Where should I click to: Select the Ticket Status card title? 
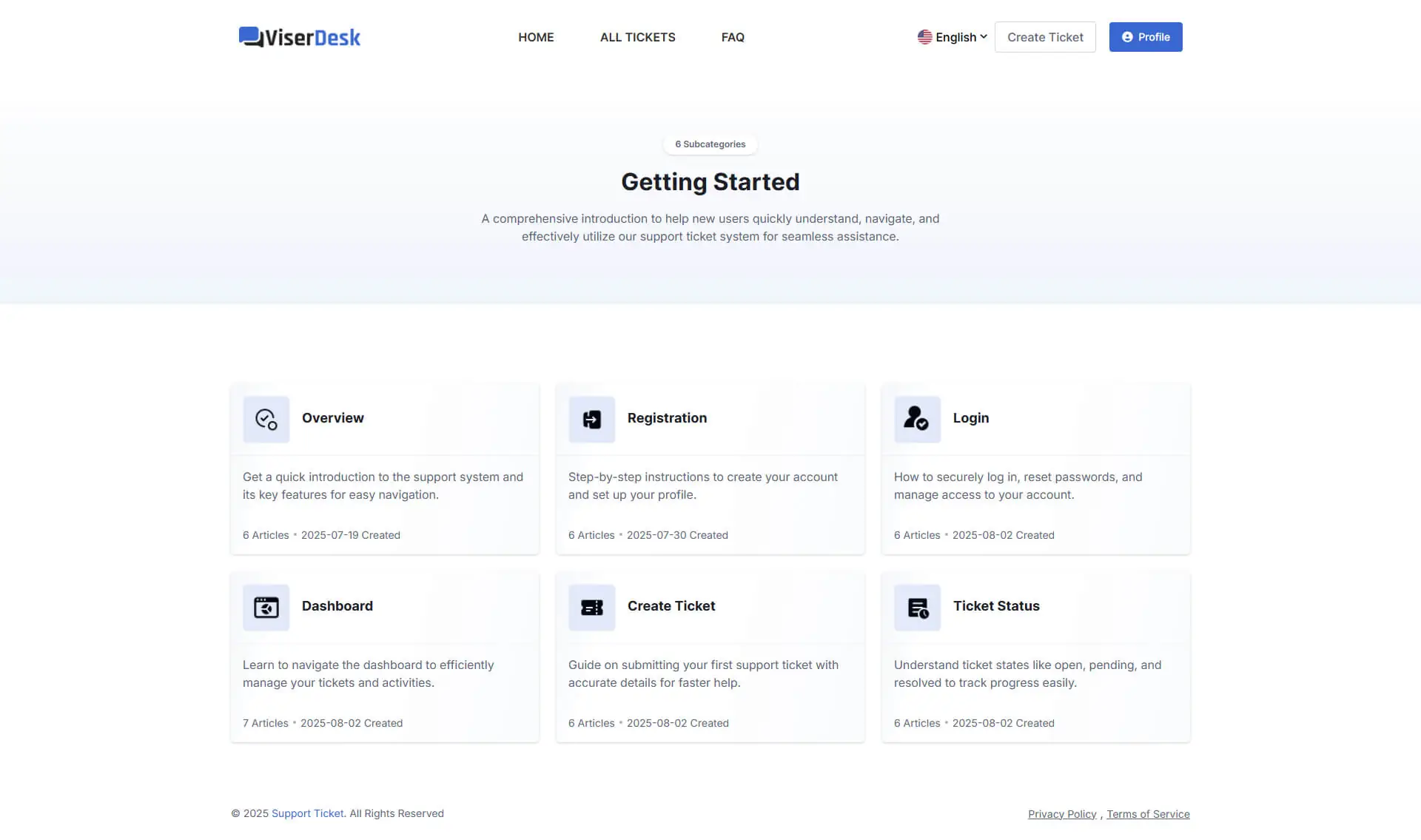[995, 606]
